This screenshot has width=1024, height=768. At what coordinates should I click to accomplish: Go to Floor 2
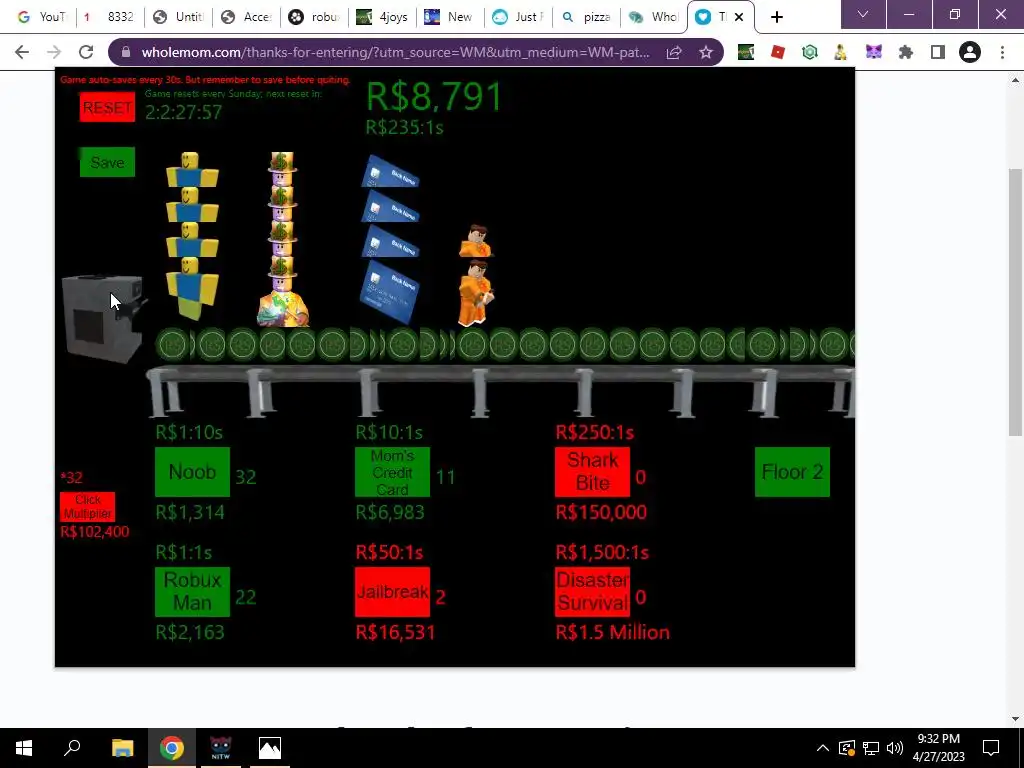pyautogui.click(x=792, y=472)
